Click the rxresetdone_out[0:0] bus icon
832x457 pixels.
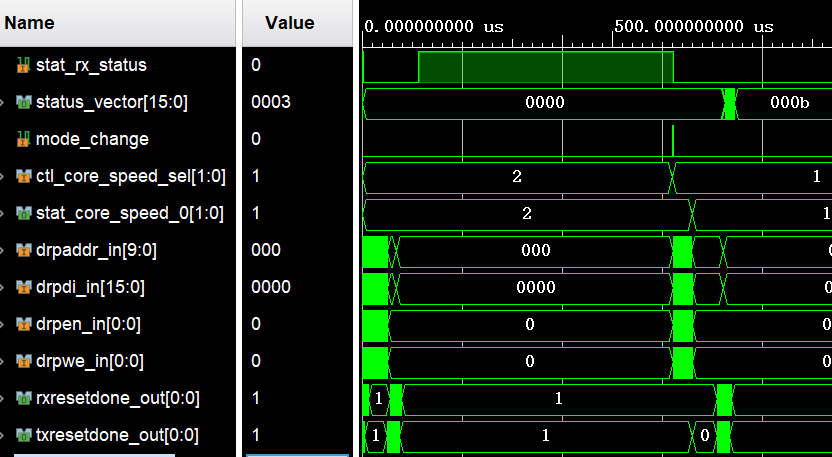click(x=23, y=398)
